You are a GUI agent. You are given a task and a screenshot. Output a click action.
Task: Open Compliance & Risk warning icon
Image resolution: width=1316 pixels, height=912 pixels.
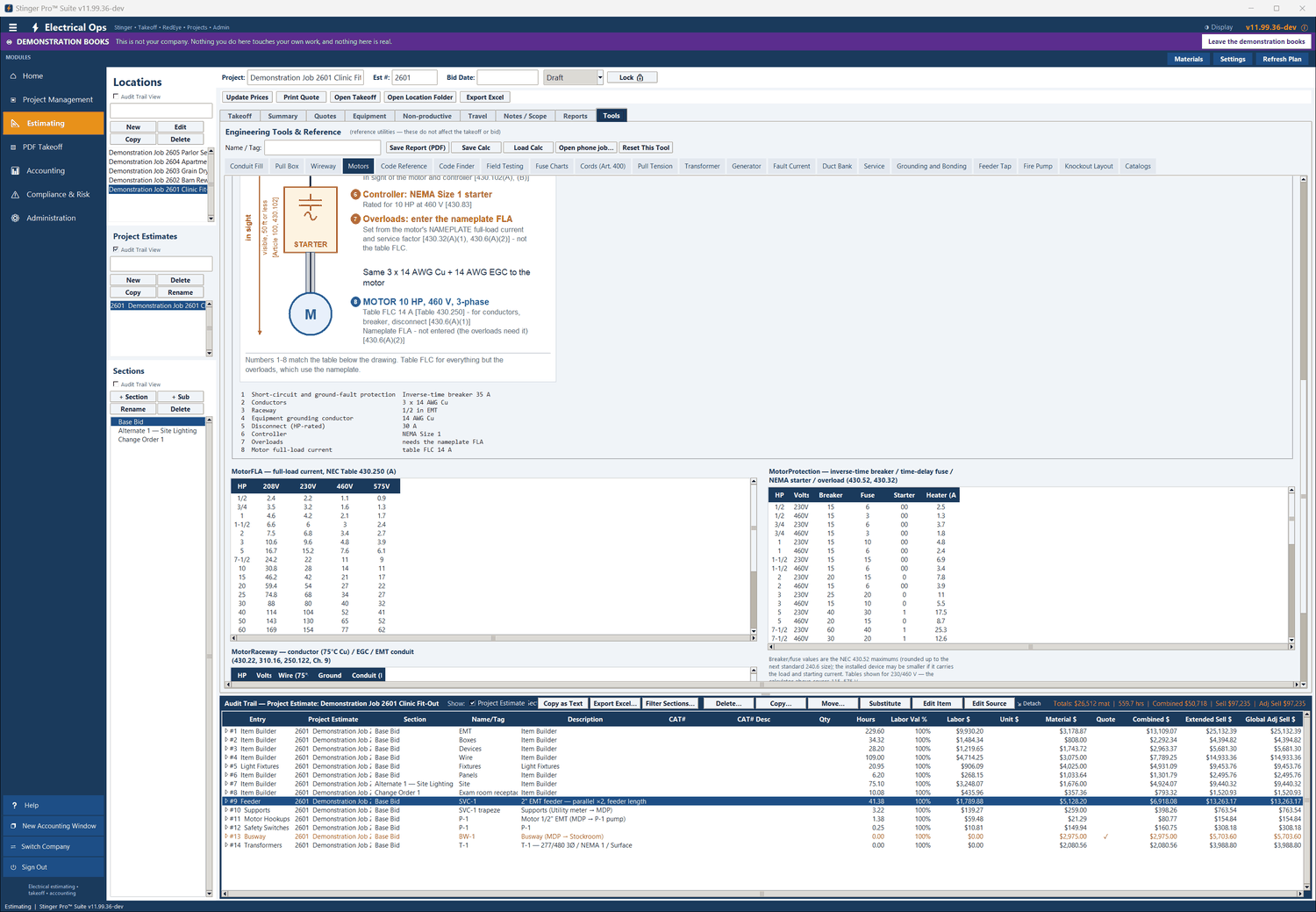[15, 195]
